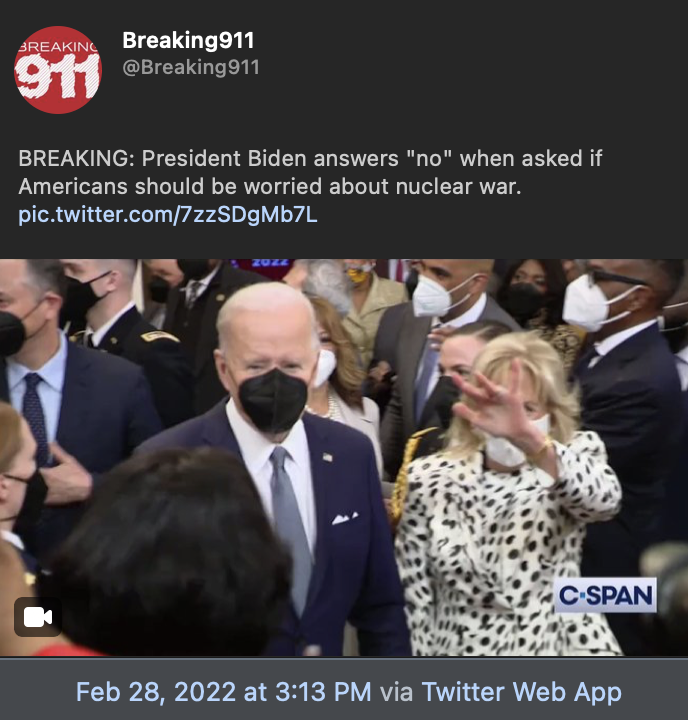Click the BREAKING text inside the avatar logo
The height and width of the screenshot is (720, 688).
tap(58, 47)
